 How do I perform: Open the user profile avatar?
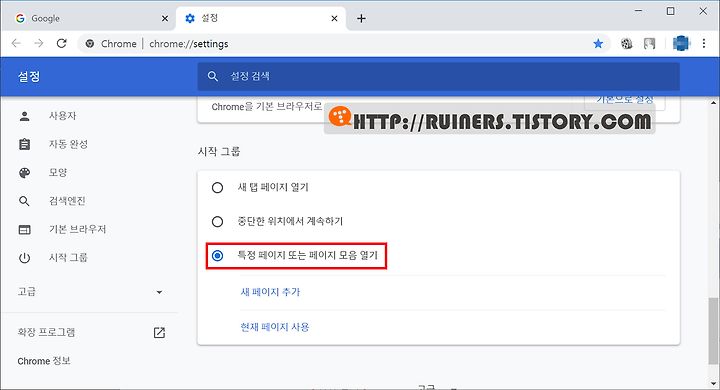[x=681, y=44]
